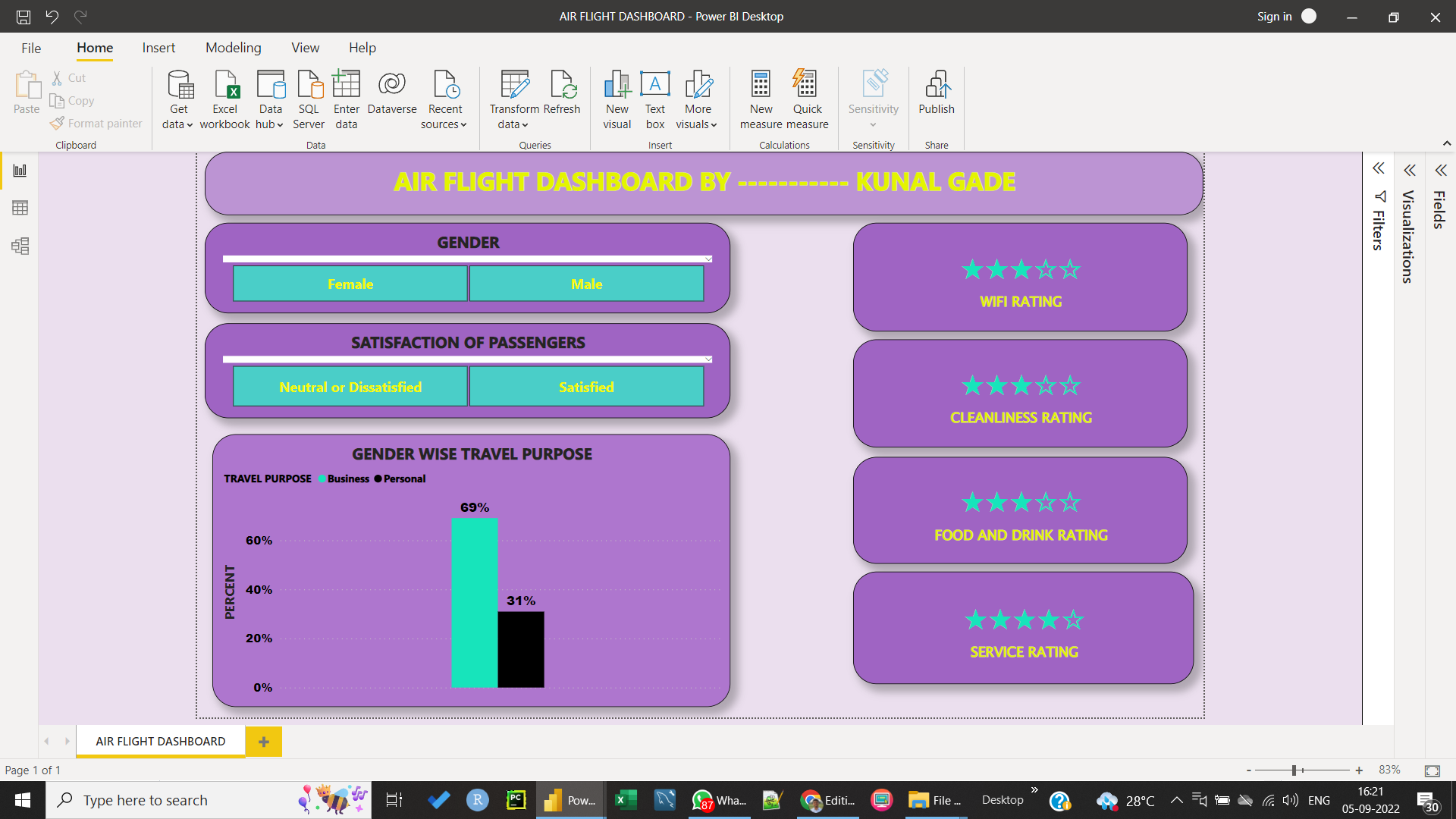Expand the Fields pane
Image resolution: width=1456 pixels, height=819 pixels.
(x=1441, y=170)
